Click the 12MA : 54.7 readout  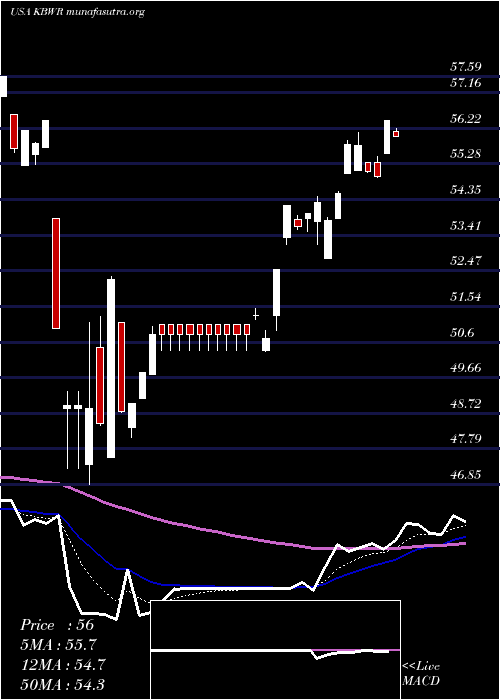pos(62,664)
